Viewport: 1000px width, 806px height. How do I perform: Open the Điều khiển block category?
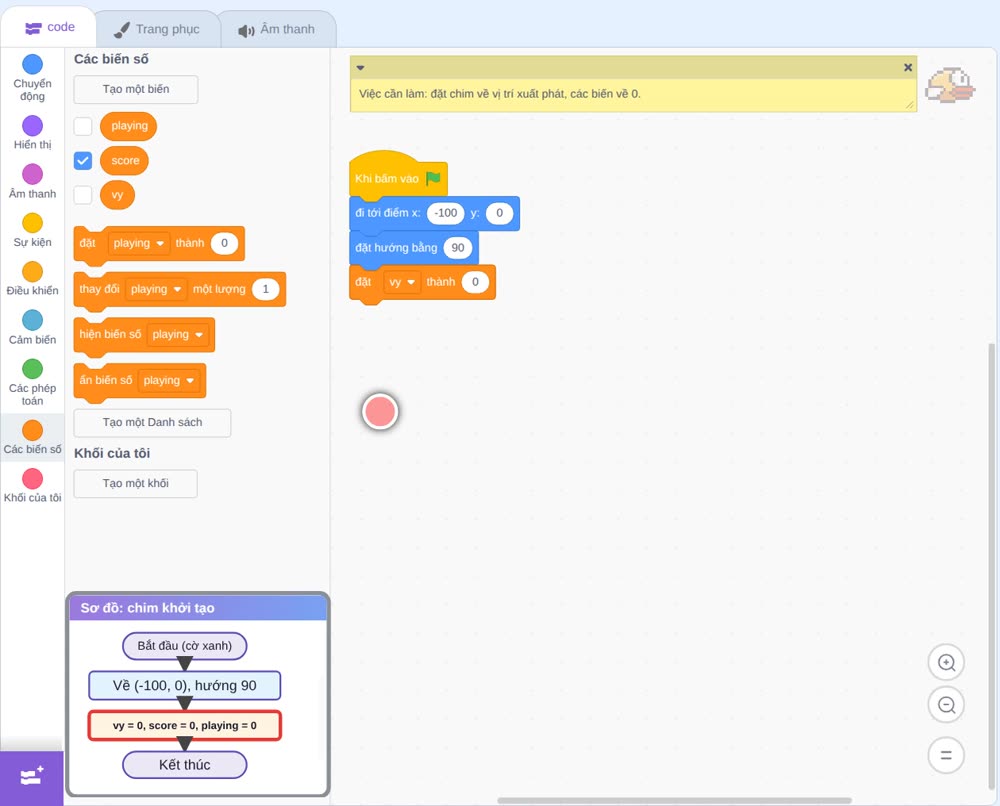(33, 279)
